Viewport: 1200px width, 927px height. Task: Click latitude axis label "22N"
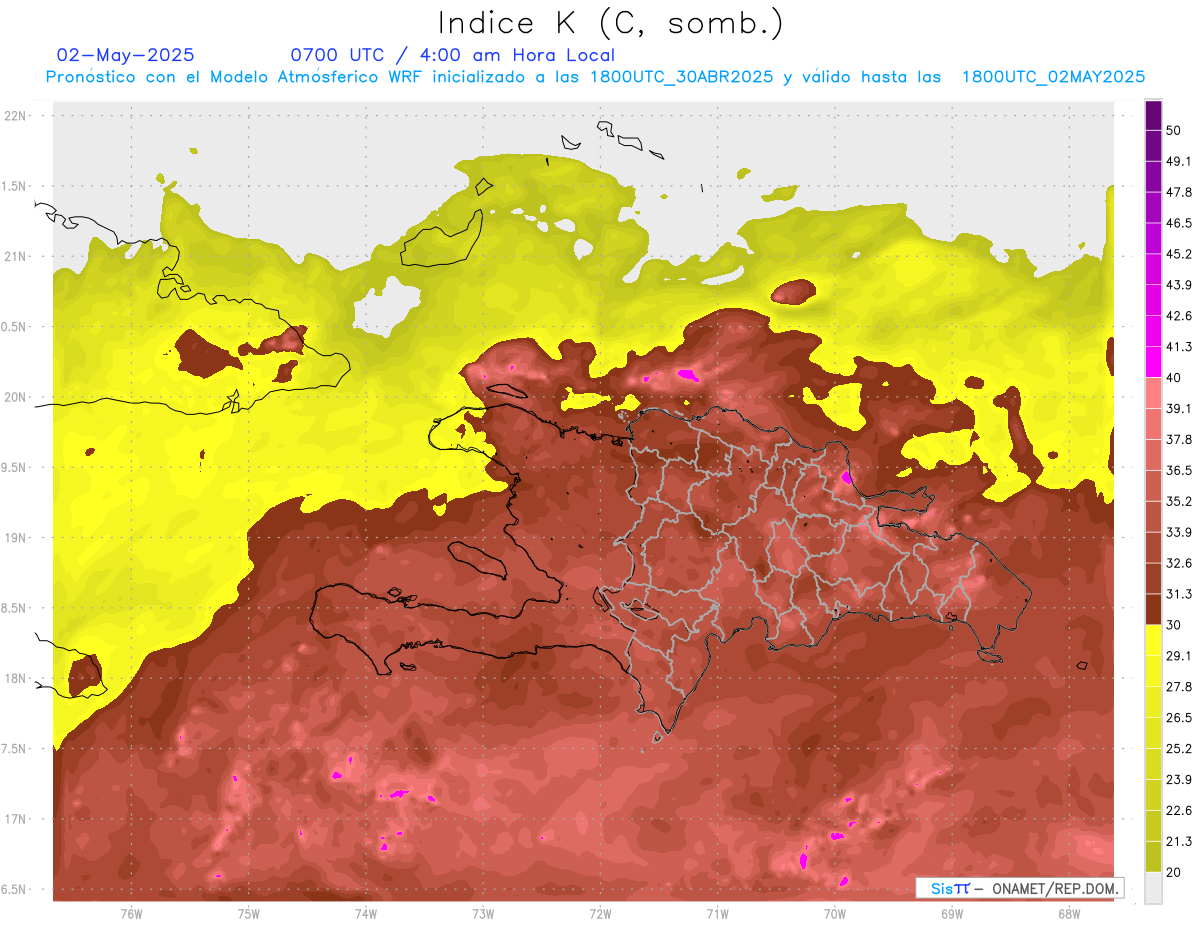click(15, 116)
